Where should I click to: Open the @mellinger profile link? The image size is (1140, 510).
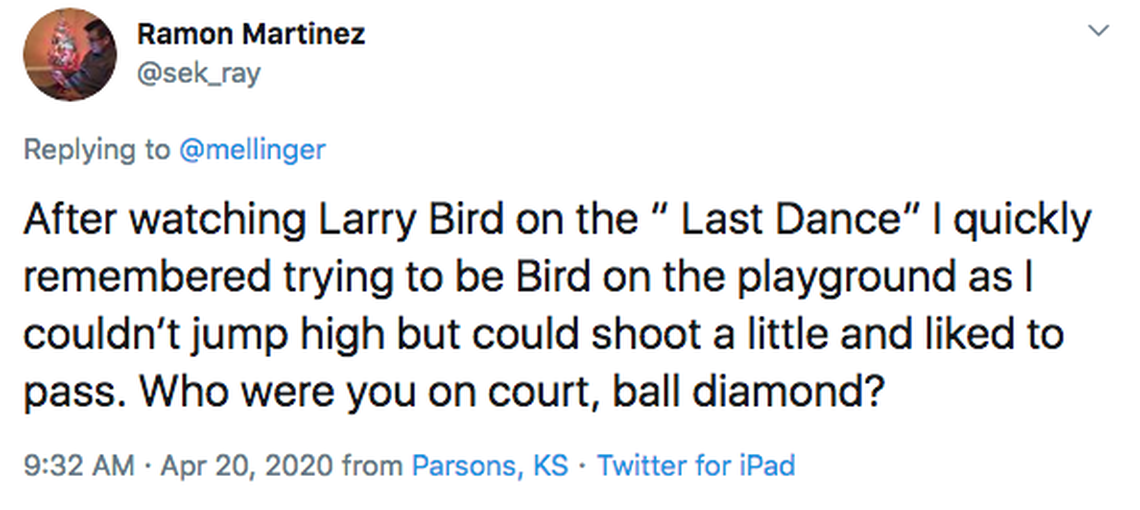pyautogui.click(x=252, y=150)
